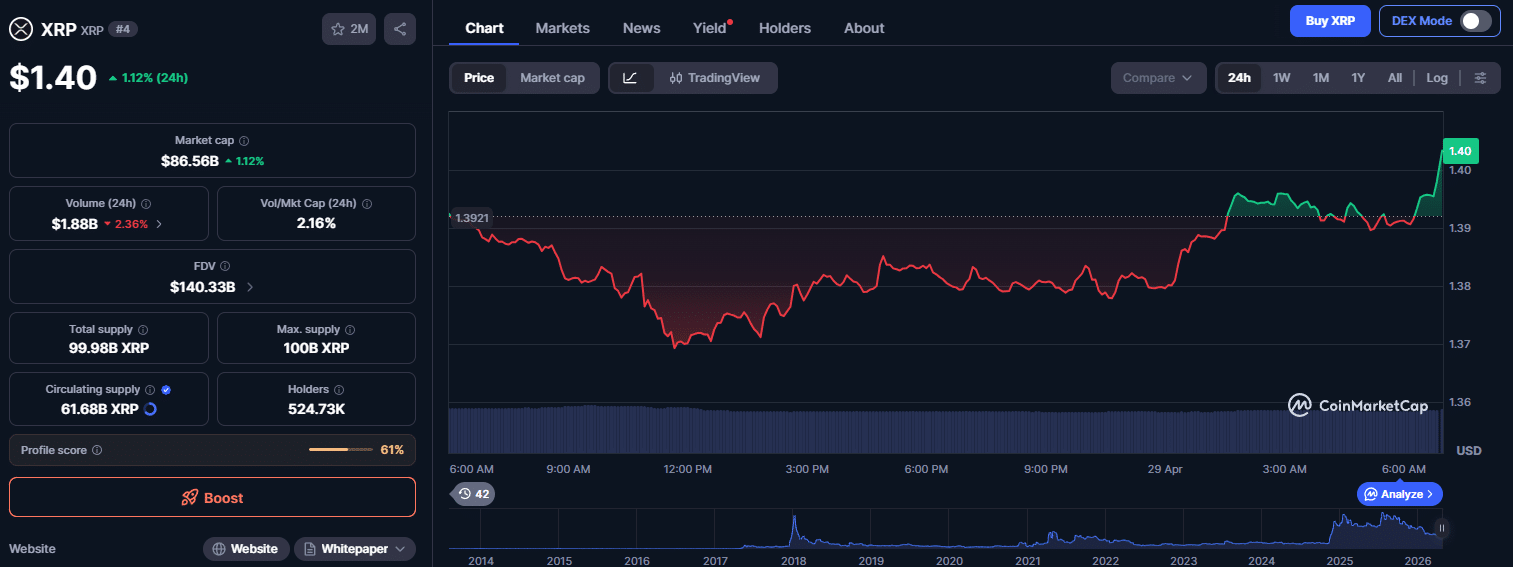
Task: Click the #4 rank badge
Action: pos(123,29)
